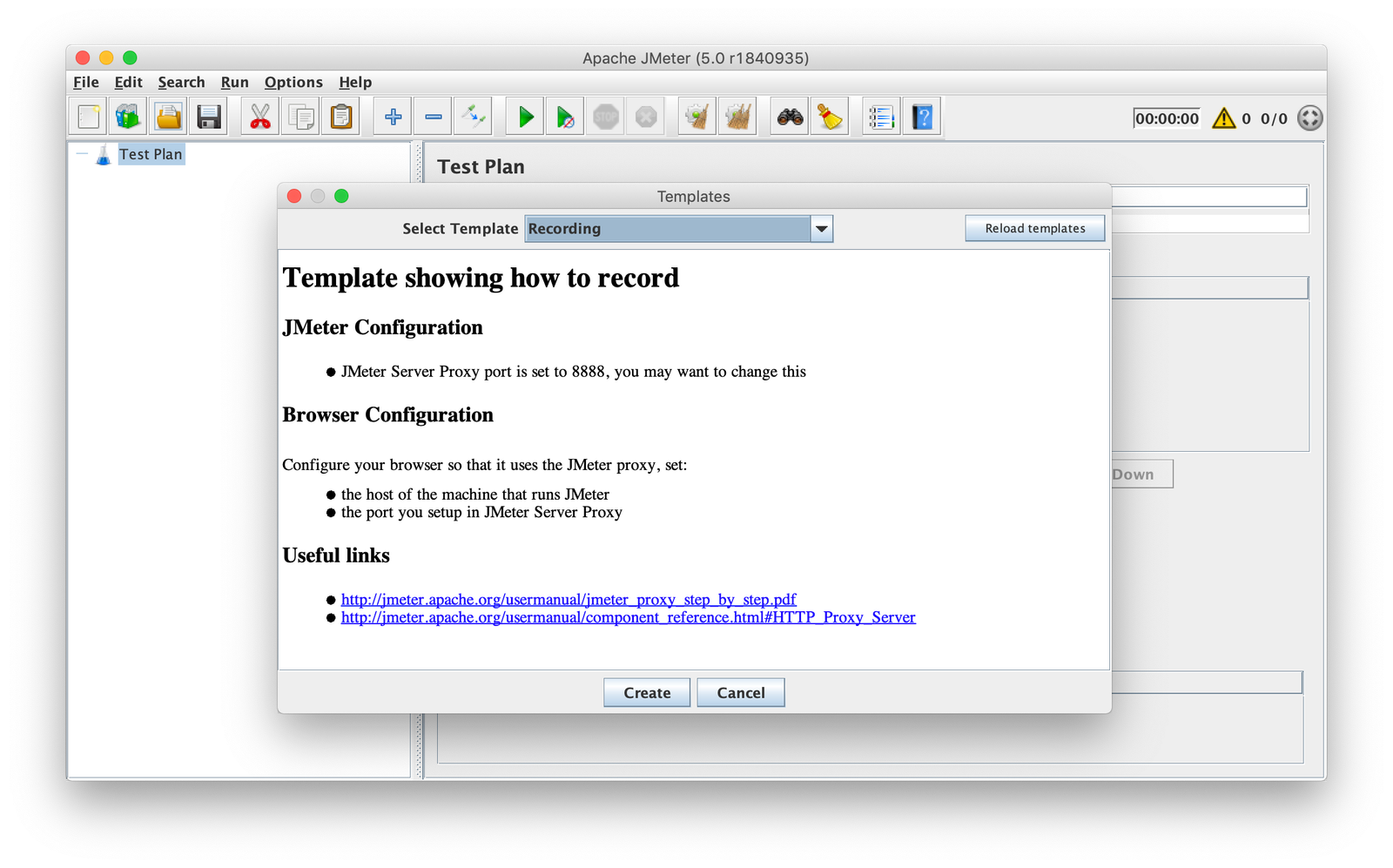Click the New test plan icon
The width and height of the screenshot is (1393, 868).
(x=88, y=117)
